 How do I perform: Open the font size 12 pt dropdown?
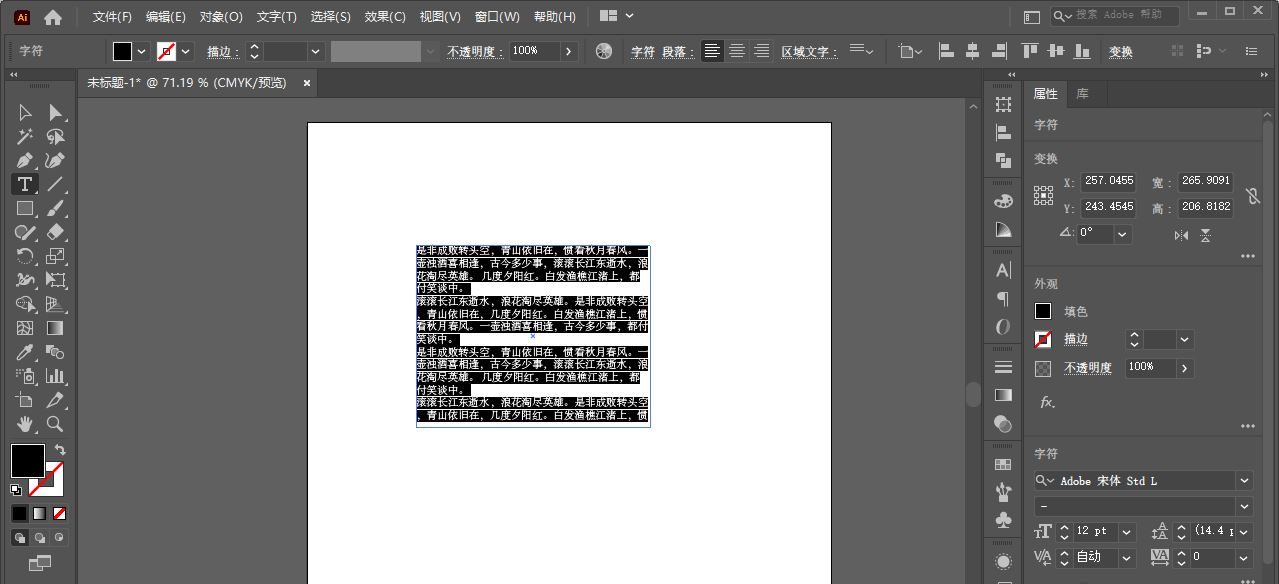(1127, 532)
